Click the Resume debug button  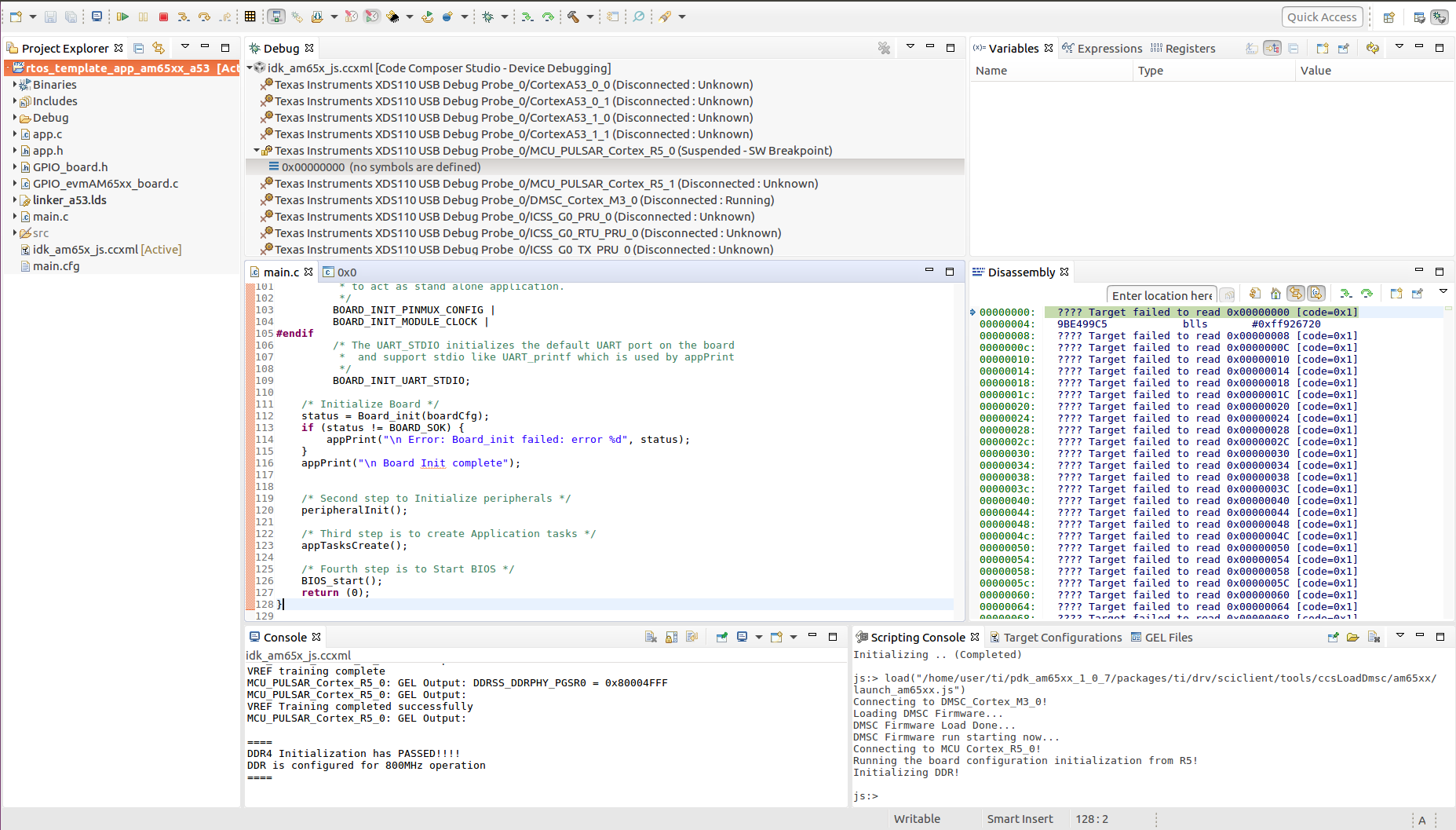coord(122,16)
